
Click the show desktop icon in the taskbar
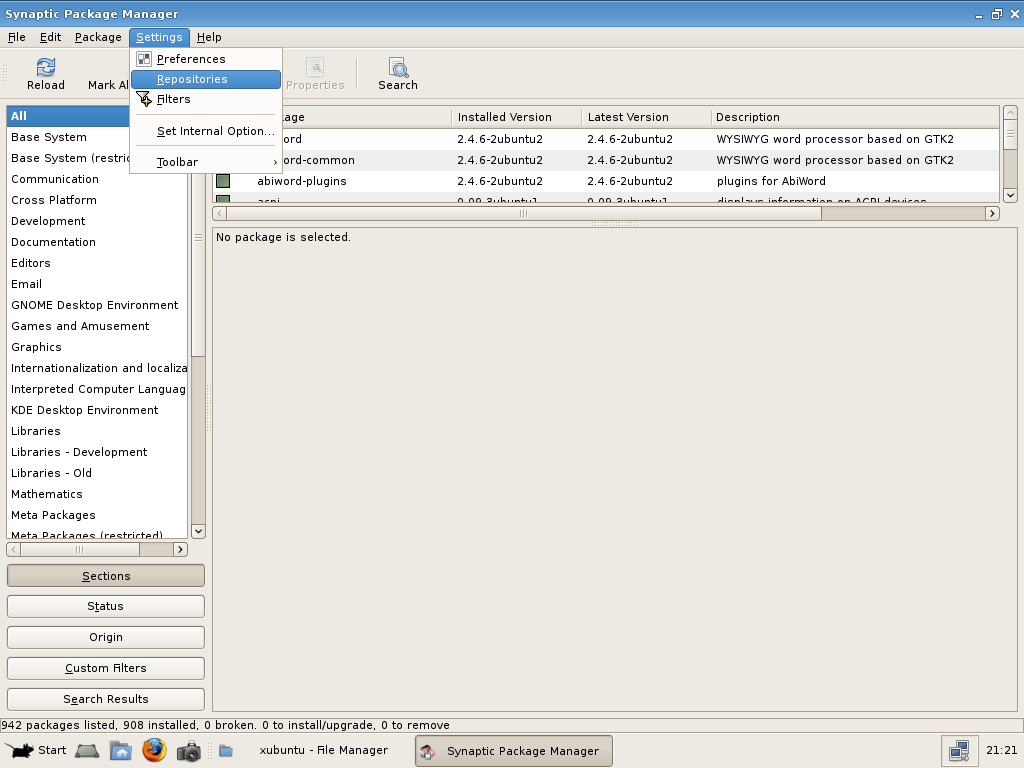[x=87, y=750]
